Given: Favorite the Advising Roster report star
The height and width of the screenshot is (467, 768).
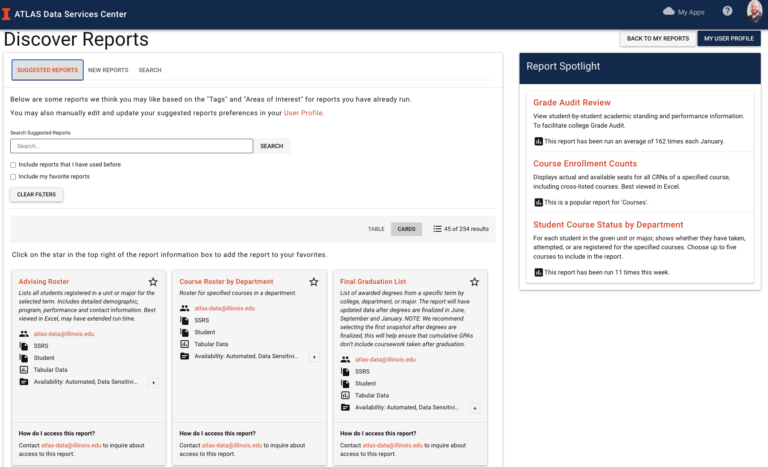Looking at the screenshot, I should 153,282.
